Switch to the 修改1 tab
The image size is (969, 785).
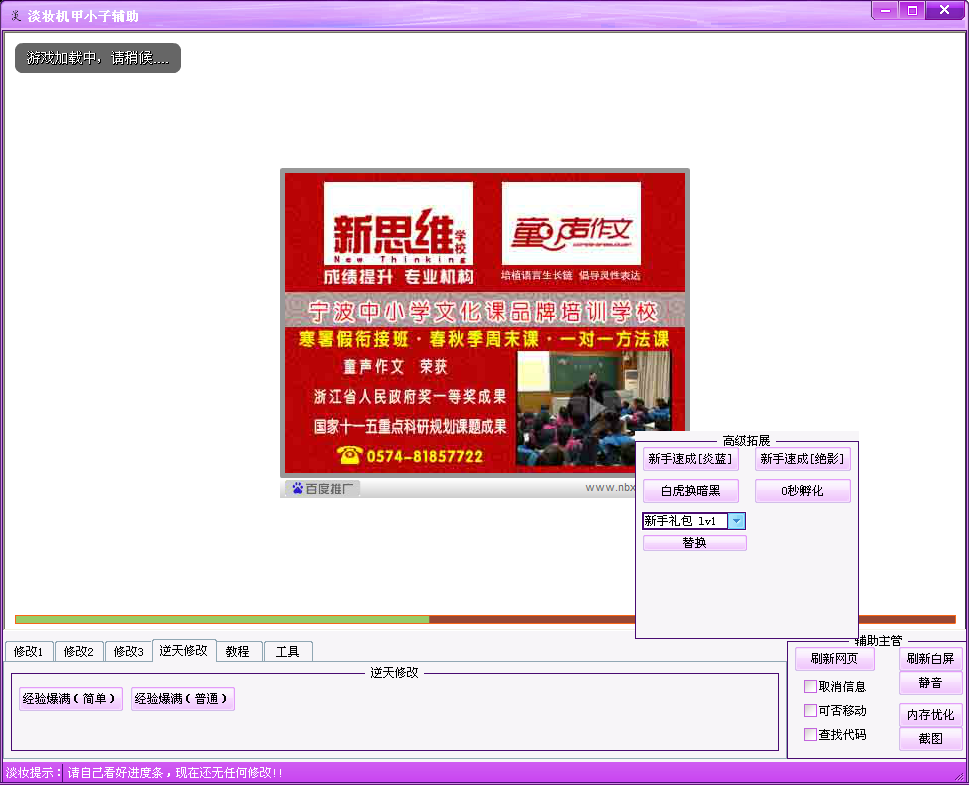pos(28,652)
